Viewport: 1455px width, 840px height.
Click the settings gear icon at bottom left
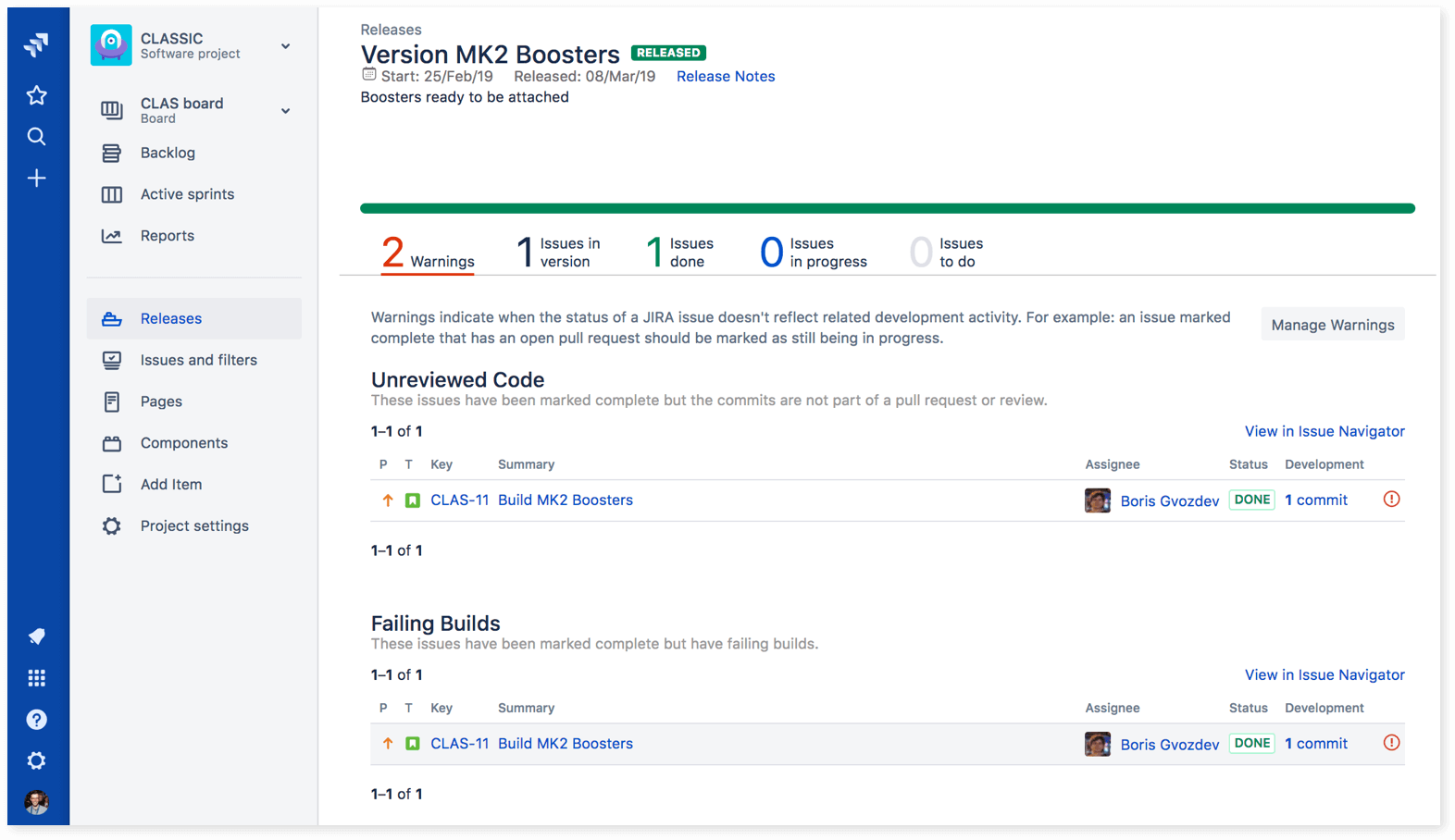point(36,760)
